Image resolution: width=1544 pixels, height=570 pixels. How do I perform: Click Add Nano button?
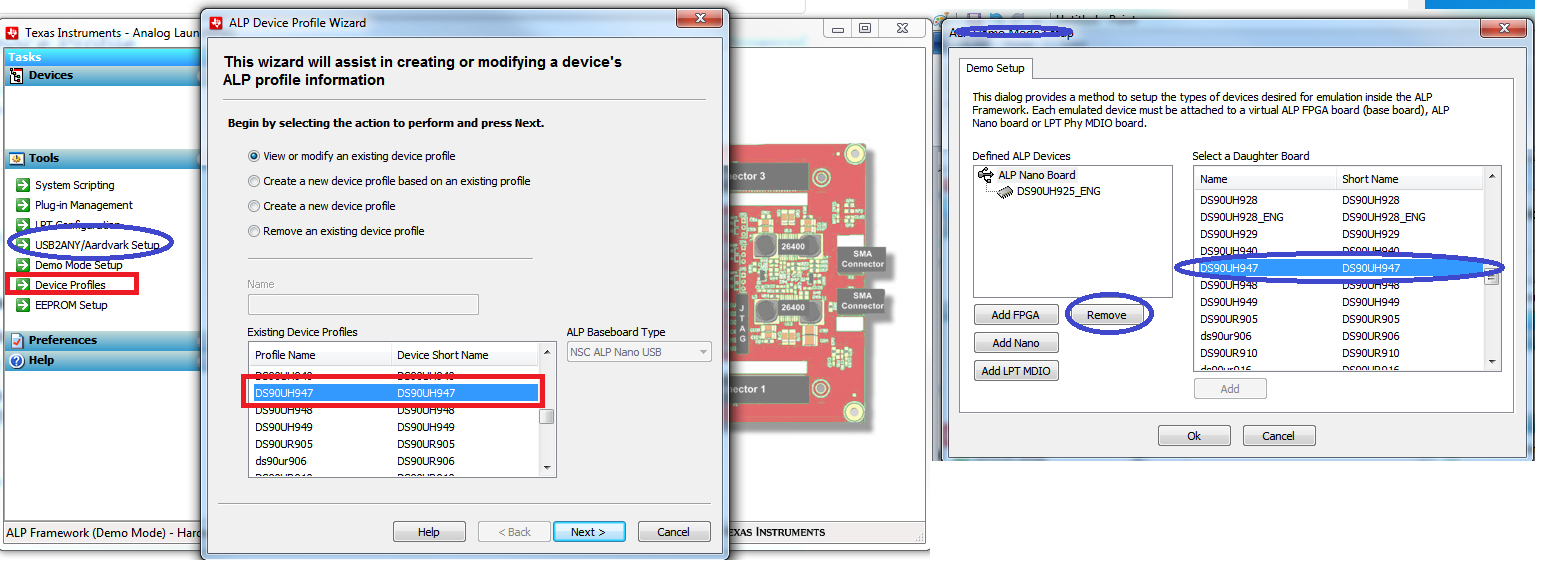pyautogui.click(x=1015, y=343)
